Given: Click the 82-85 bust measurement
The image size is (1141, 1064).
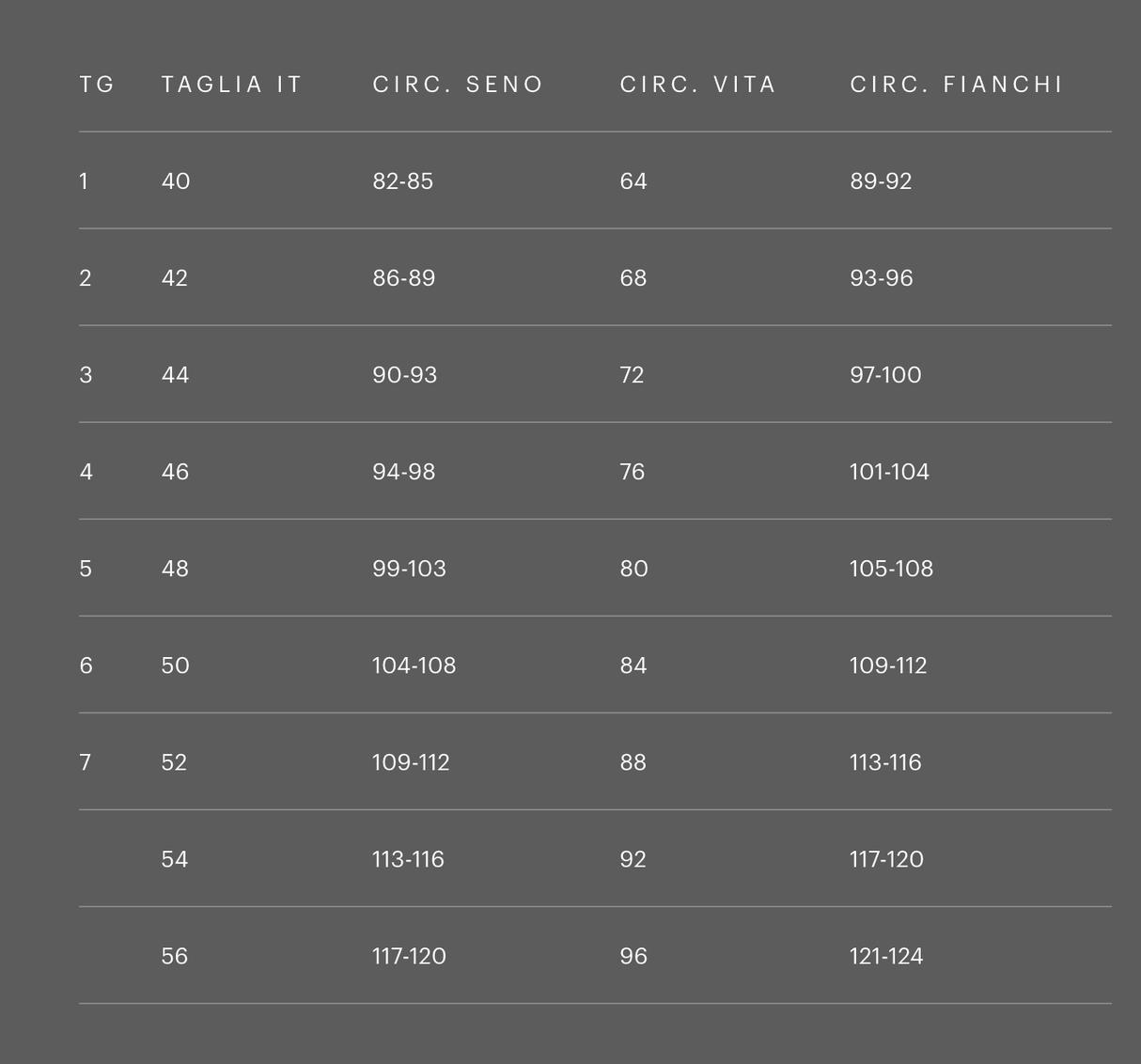Looking at the screenshot, I should pyautogui.click(x=403, y=181).
